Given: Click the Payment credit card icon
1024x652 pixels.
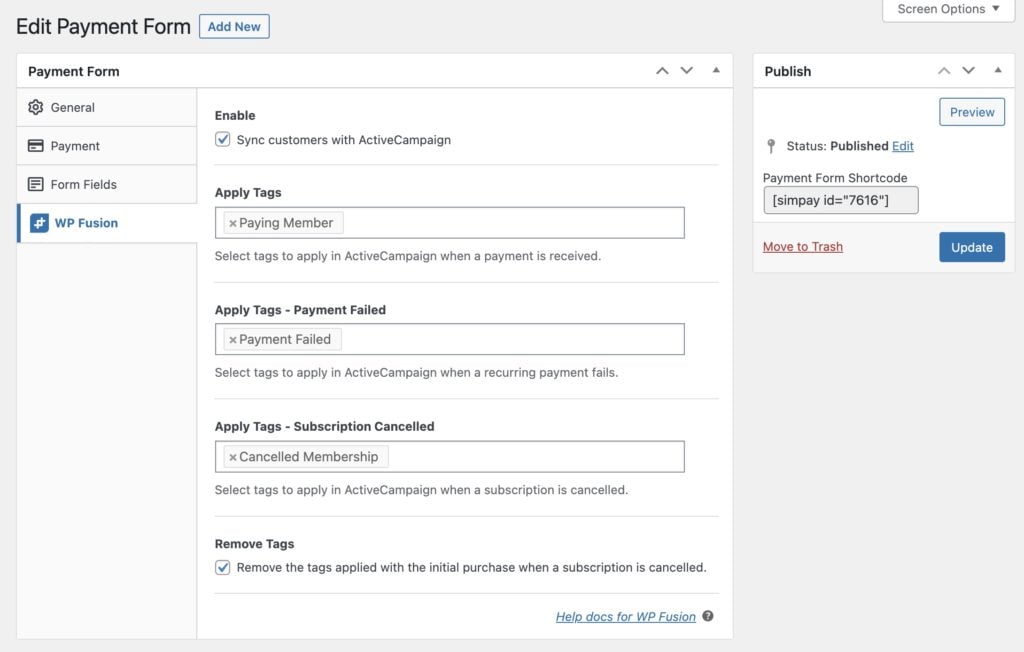Looking at the screenshot, I should 36,146.
